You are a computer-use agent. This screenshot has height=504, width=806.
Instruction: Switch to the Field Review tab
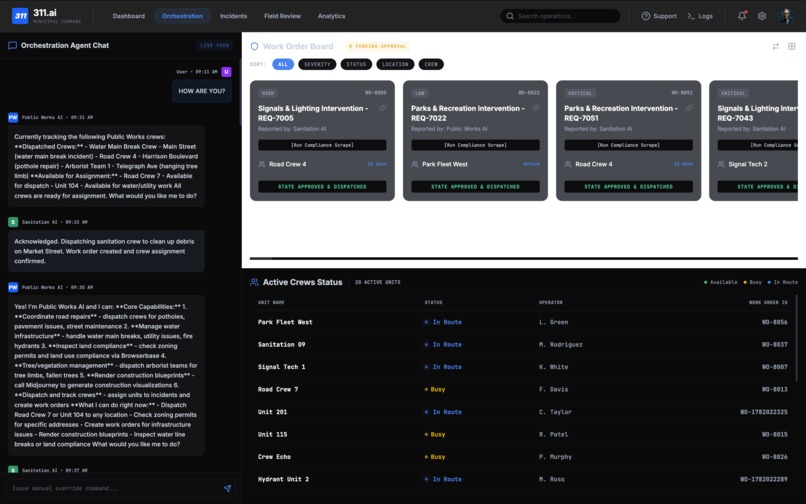click(x=282, y=16)
